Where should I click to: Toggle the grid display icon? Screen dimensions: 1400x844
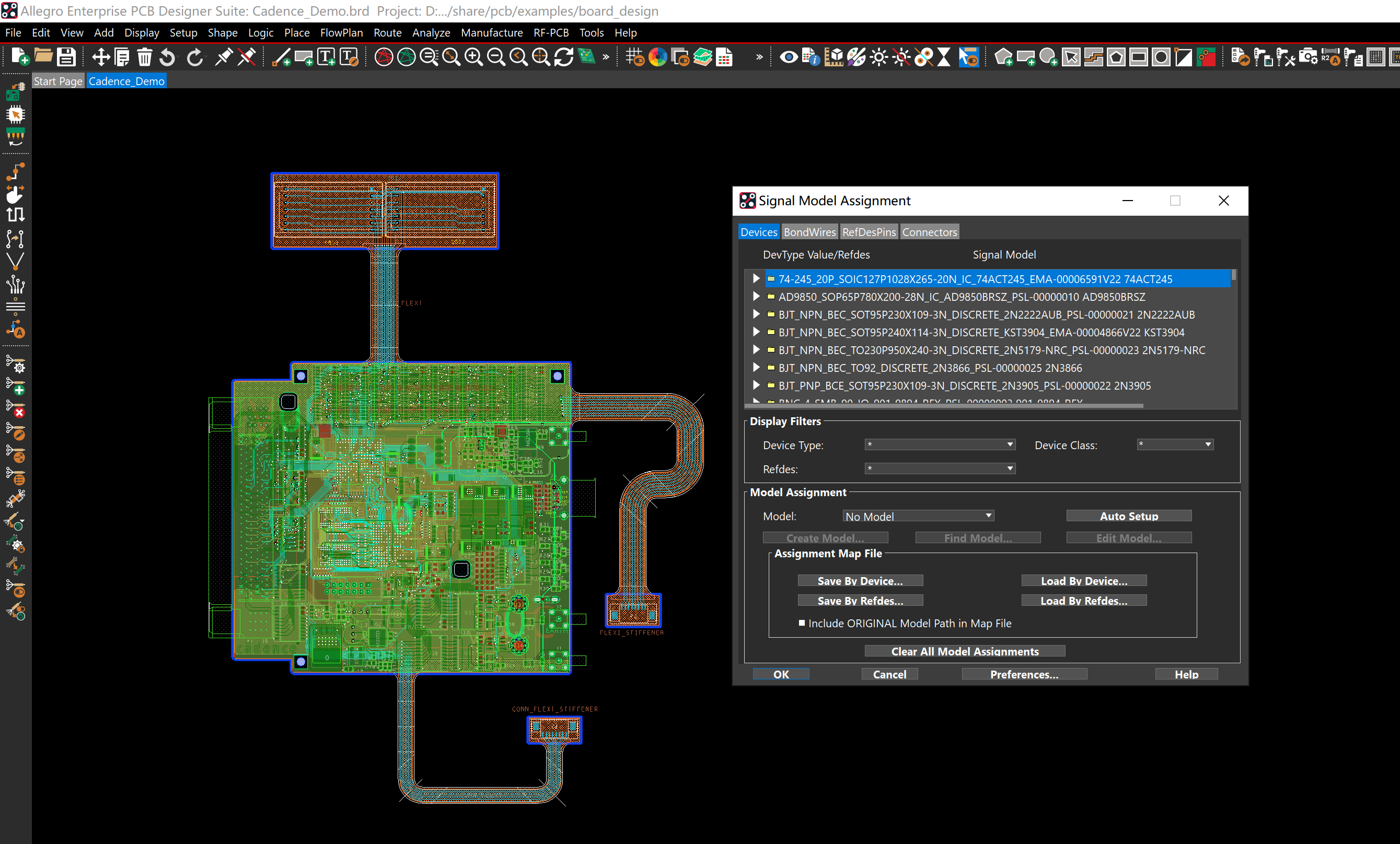coord(634,57)
